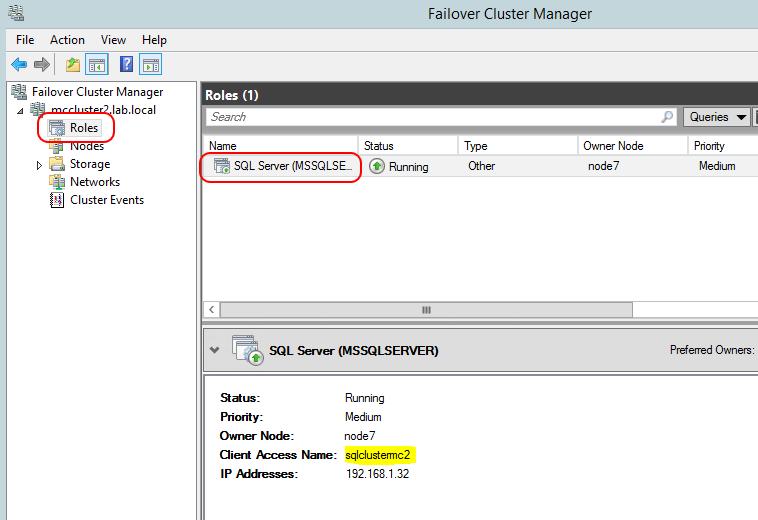Expand the Storage tree node
Viewport: 758px width, 520px height.
tap(40, 165)
